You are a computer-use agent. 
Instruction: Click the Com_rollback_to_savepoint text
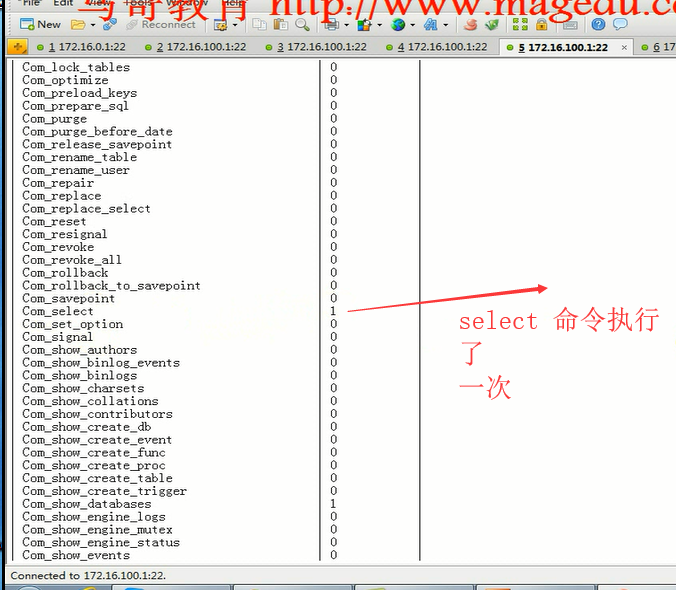111,286
